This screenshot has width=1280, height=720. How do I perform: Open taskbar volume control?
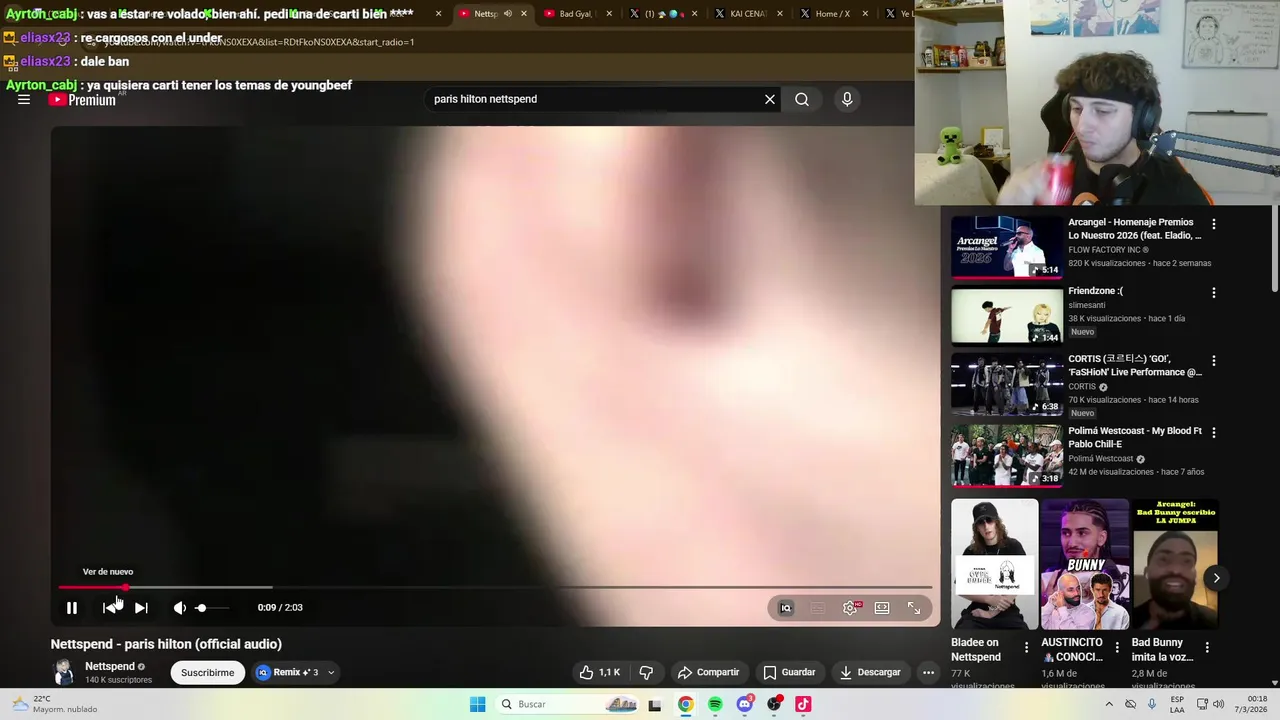(x=1218, y=704)
